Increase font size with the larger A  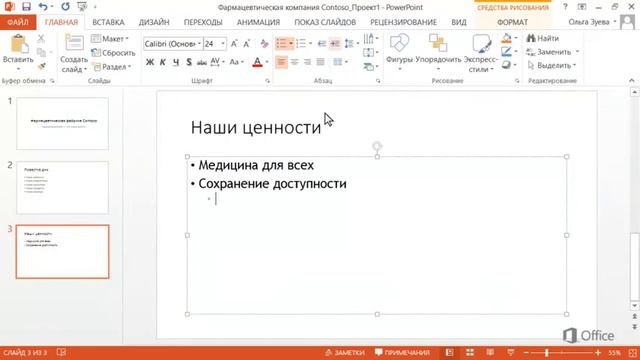tap(234, 44)
